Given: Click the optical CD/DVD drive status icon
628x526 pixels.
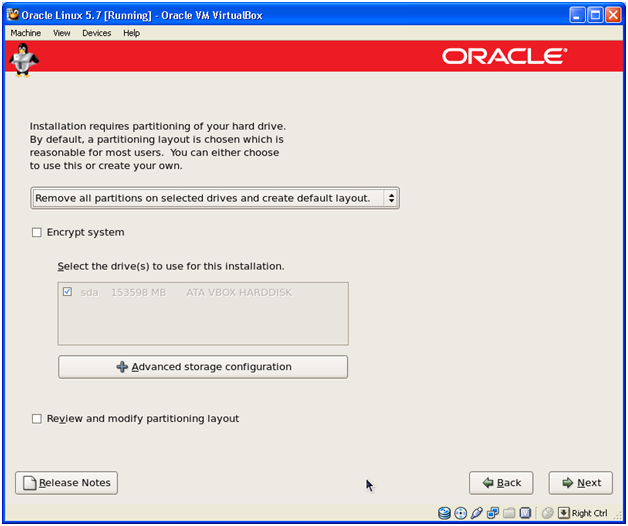Looking at the screenshot, I should [x=461, y=513].
